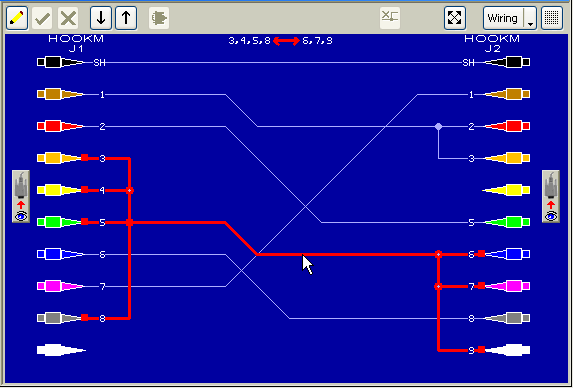Click the fit-to-window expand arrows icon
573x388 pixels.
[455, 18]
